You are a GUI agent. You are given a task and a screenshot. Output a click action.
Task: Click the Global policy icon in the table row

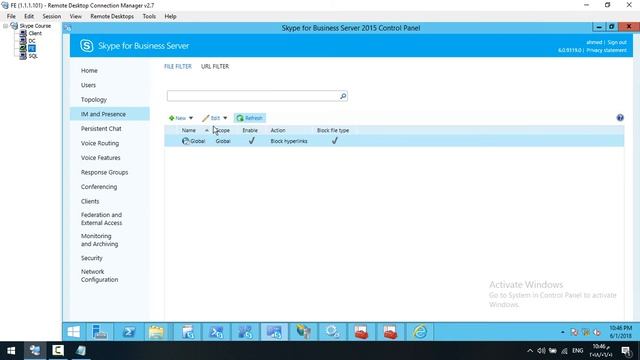pos(186,141)
